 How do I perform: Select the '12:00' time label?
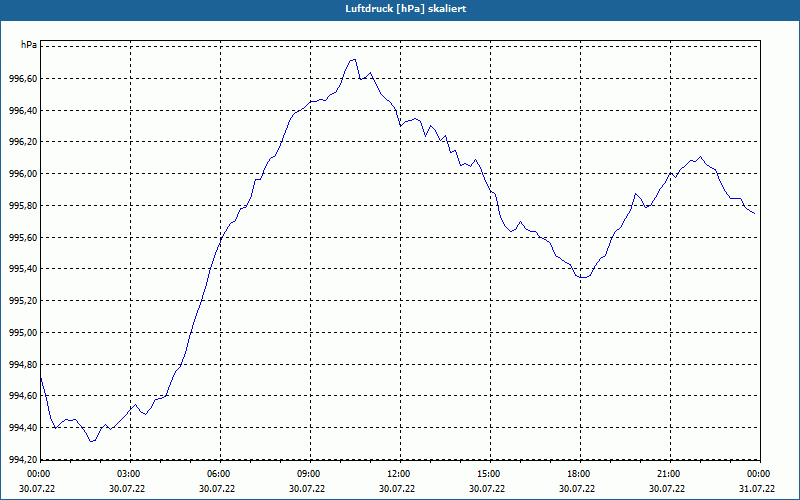tap(401, 474)
